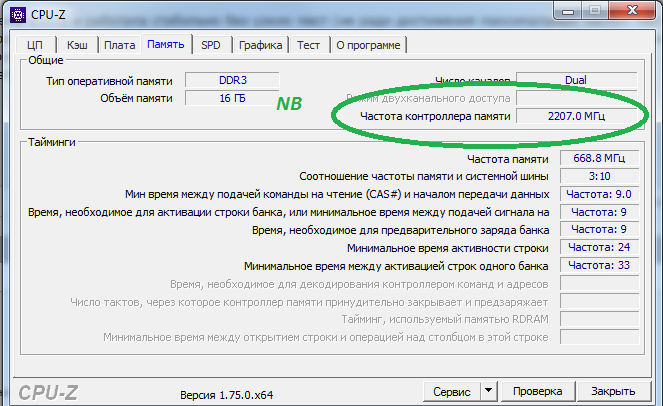Open the ЦП tab
Image resolution: width=663 pixels, height=406 pixels.
pos(36,45)
